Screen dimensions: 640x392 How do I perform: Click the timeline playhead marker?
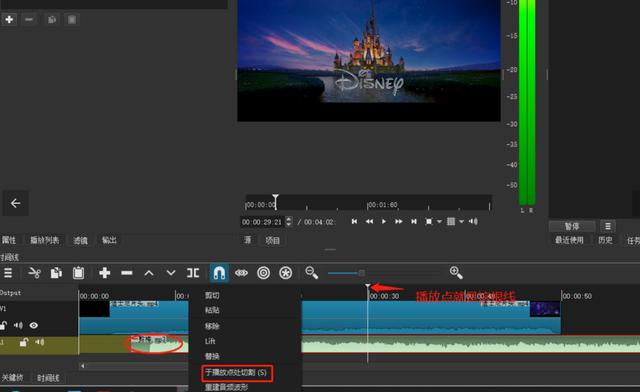[x=368, y=287]
